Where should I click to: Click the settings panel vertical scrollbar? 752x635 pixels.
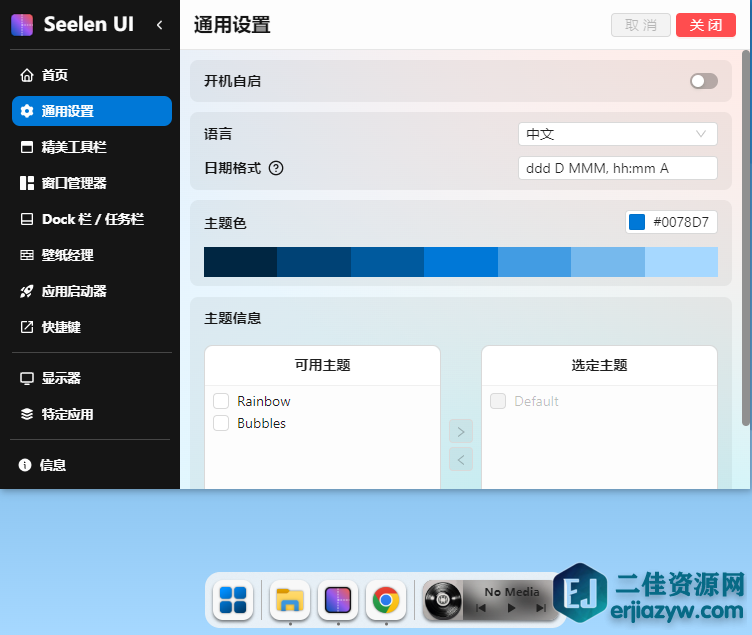(746, 237)
